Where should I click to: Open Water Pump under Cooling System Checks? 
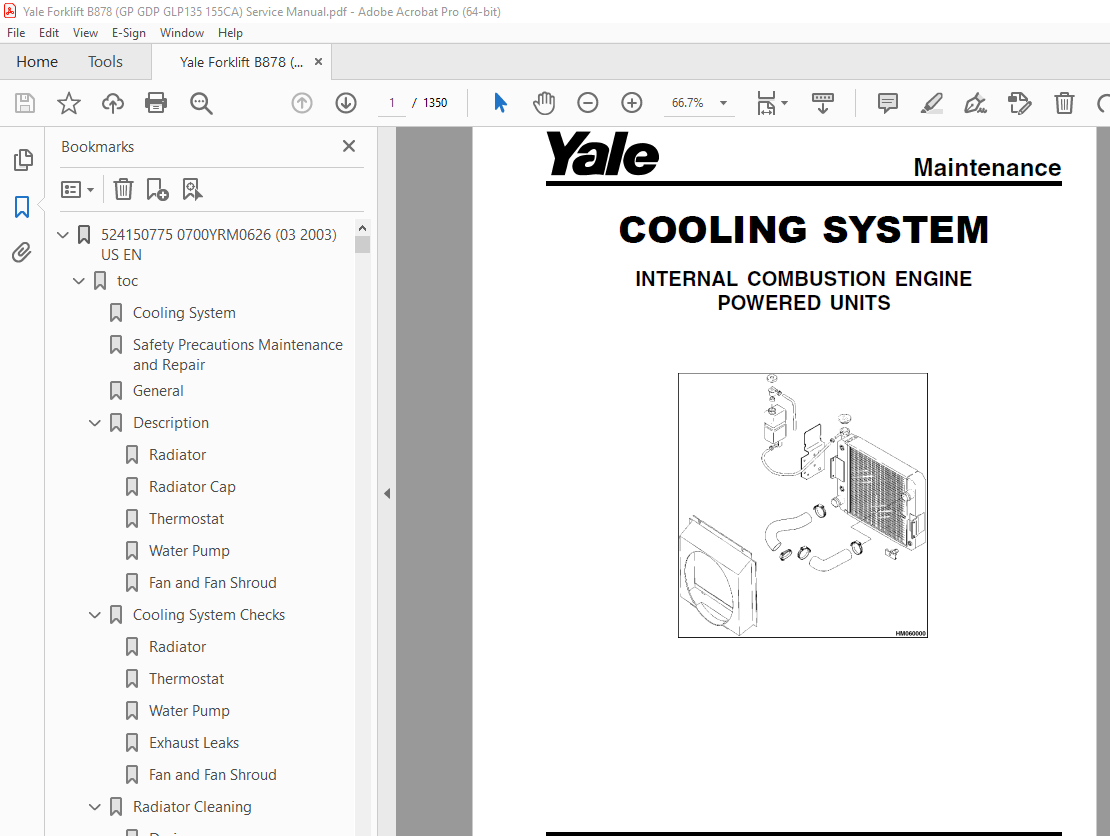[x=189, y=711]
